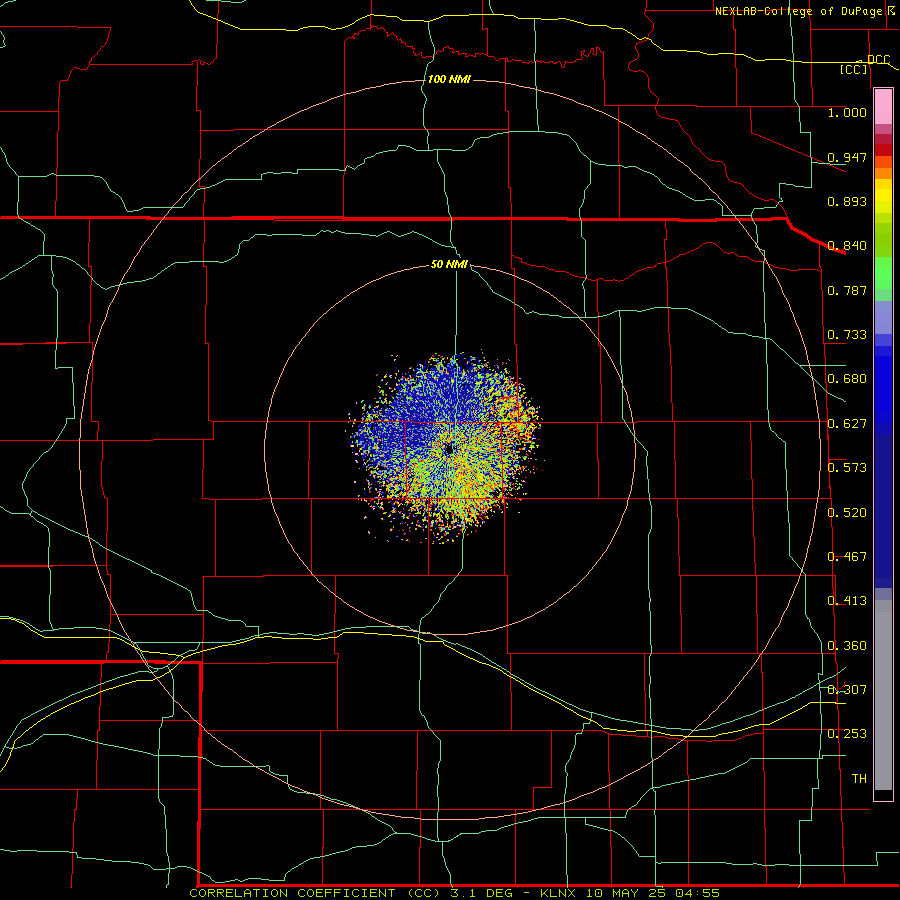Screen dimensions: 900x900
Task: Click the 0.360 color scale value
Action: coord(847,646)
